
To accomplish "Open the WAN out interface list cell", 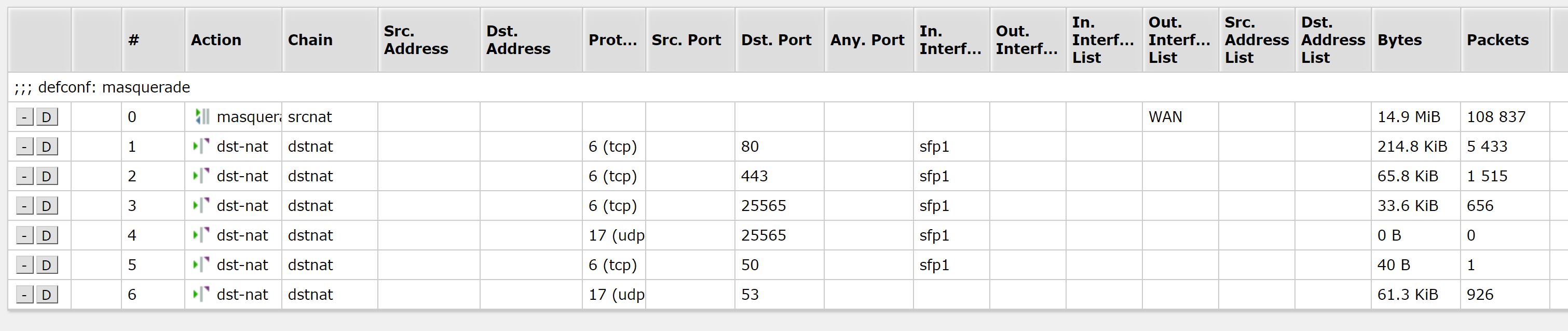I will [x=1180, y=117].
